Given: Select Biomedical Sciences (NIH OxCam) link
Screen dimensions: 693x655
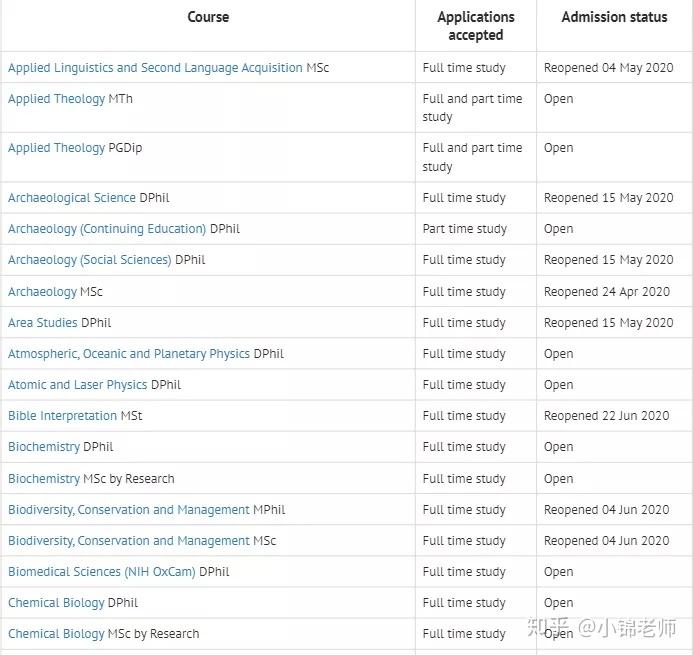Looking at the screenshot, I should (x=102, y=572).
